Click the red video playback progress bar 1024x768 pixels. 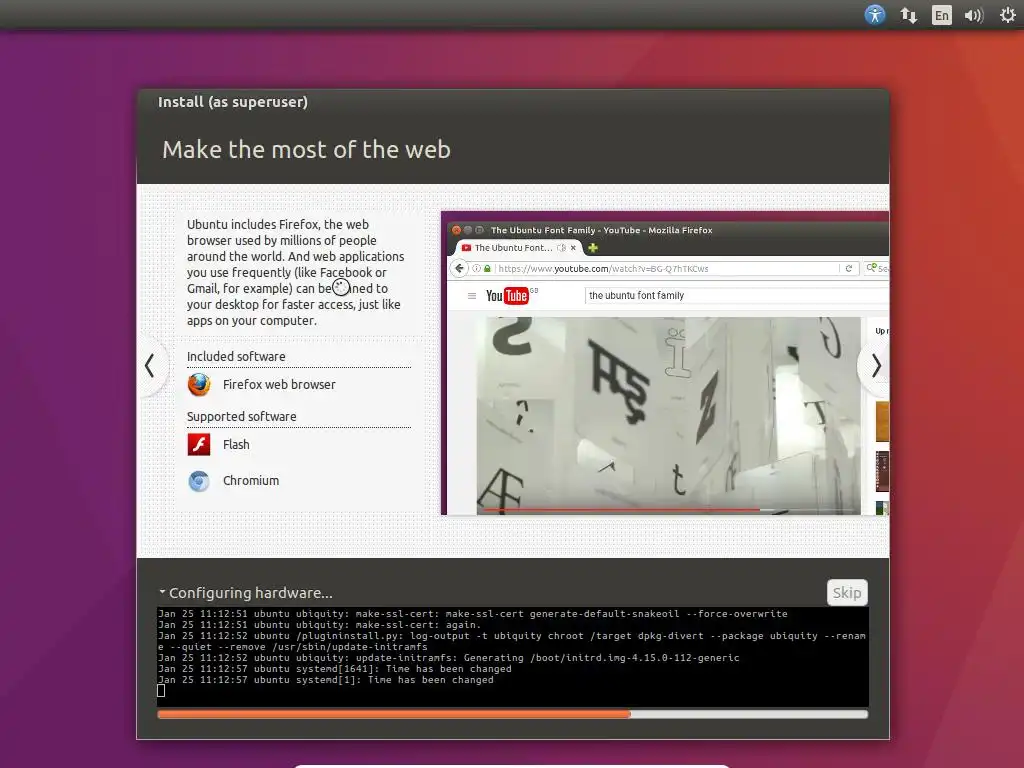[x=621, y=509]
